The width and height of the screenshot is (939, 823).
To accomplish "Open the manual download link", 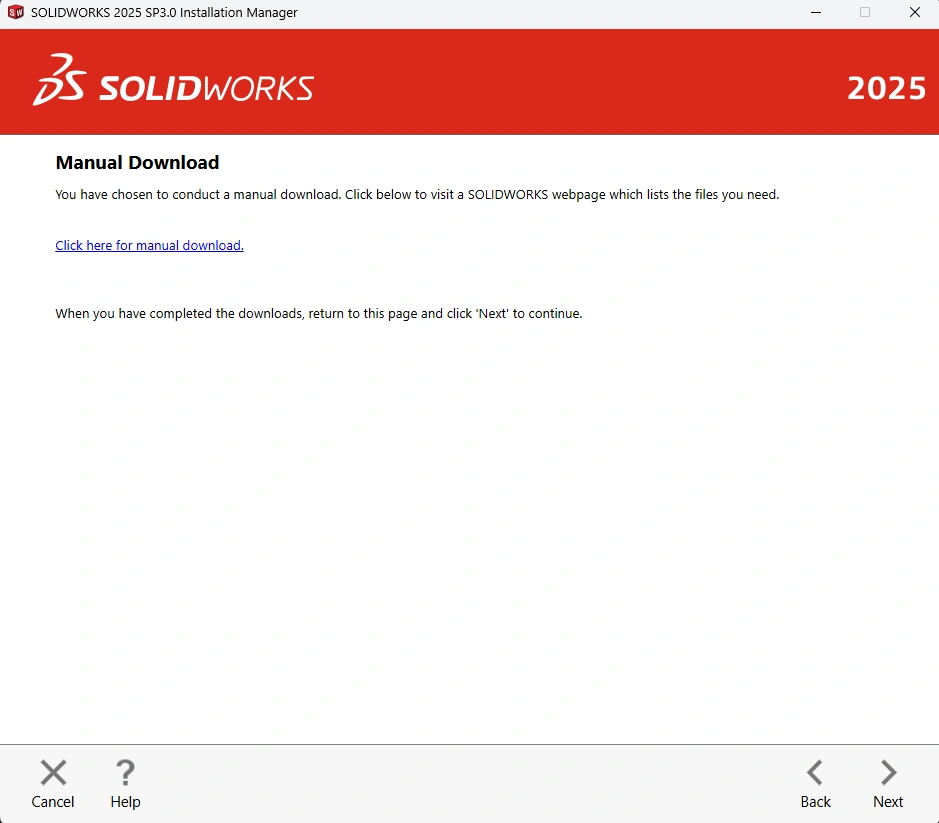I will point(149,246).
